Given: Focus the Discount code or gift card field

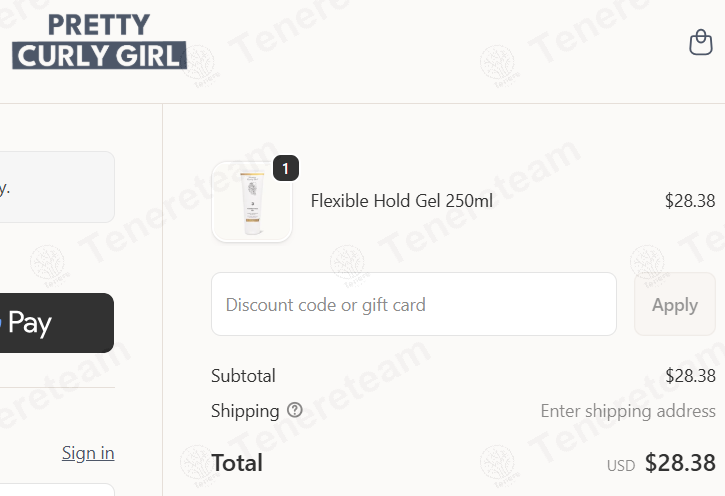Looking at the screenshot, I should [414, 304].
